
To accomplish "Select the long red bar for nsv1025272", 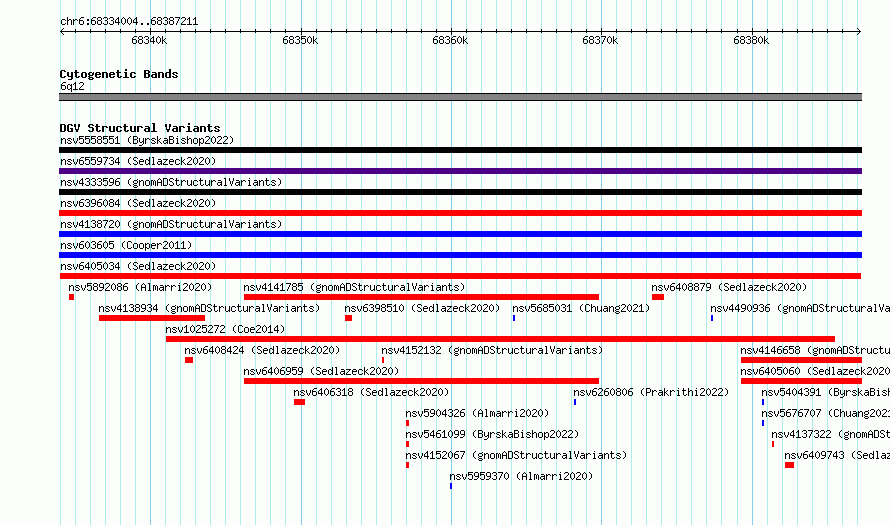I will pos(500,339).
